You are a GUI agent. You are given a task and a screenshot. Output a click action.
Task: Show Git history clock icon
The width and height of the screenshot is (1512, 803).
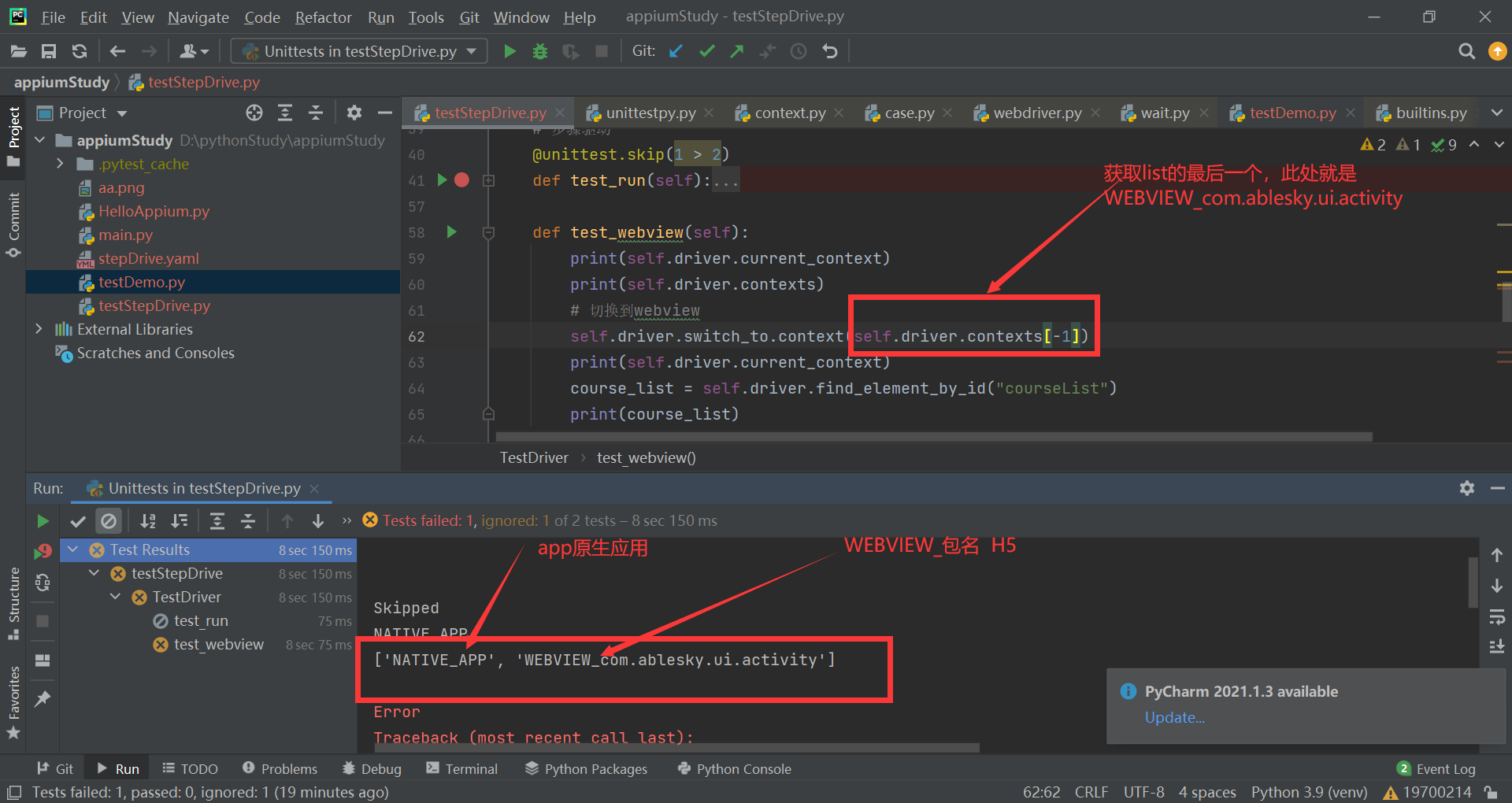[x=799, y=51]
